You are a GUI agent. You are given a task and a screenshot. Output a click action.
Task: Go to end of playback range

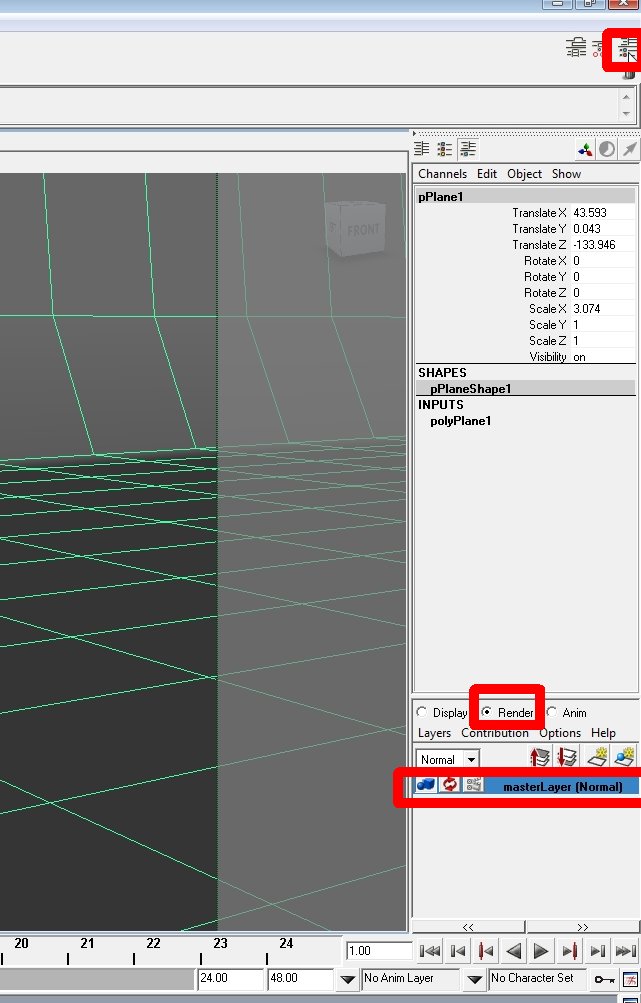[626, 951]
